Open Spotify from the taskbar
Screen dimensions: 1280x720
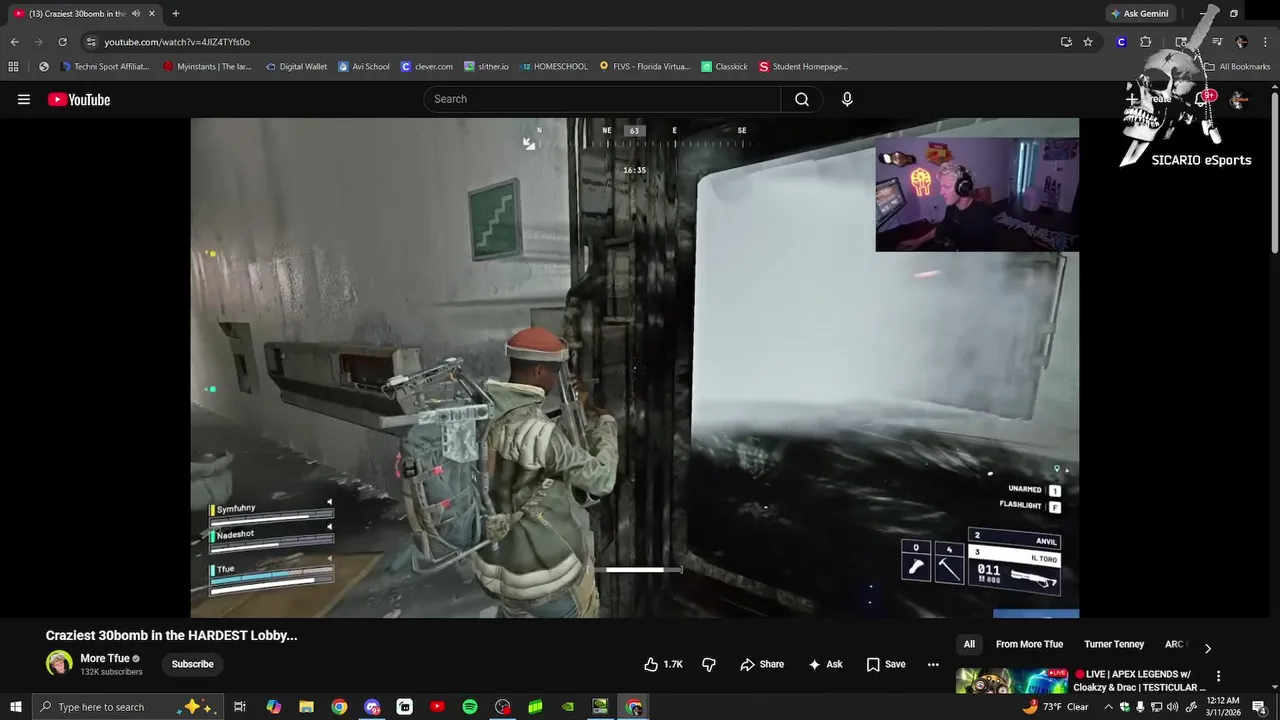(470, 707)
